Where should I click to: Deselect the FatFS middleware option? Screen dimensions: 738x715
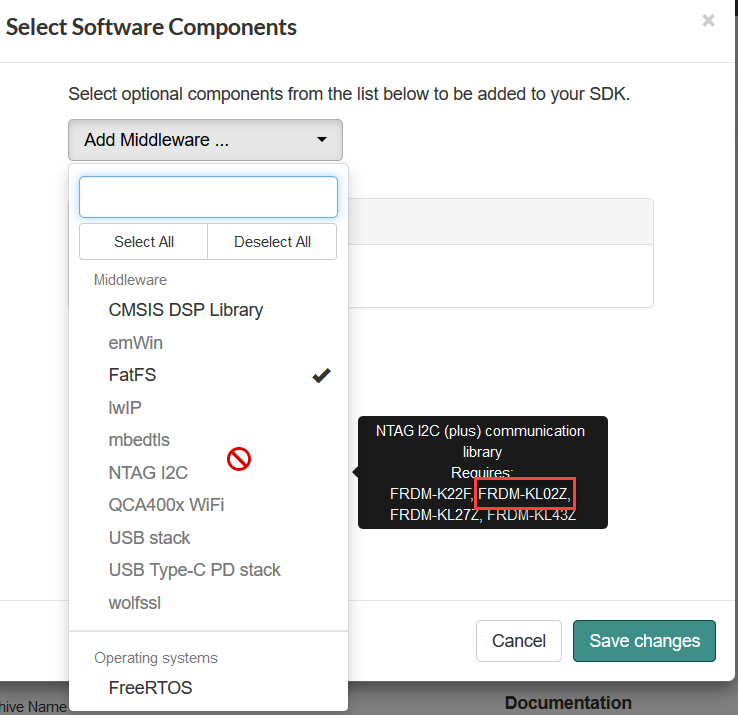pos(133,375)
